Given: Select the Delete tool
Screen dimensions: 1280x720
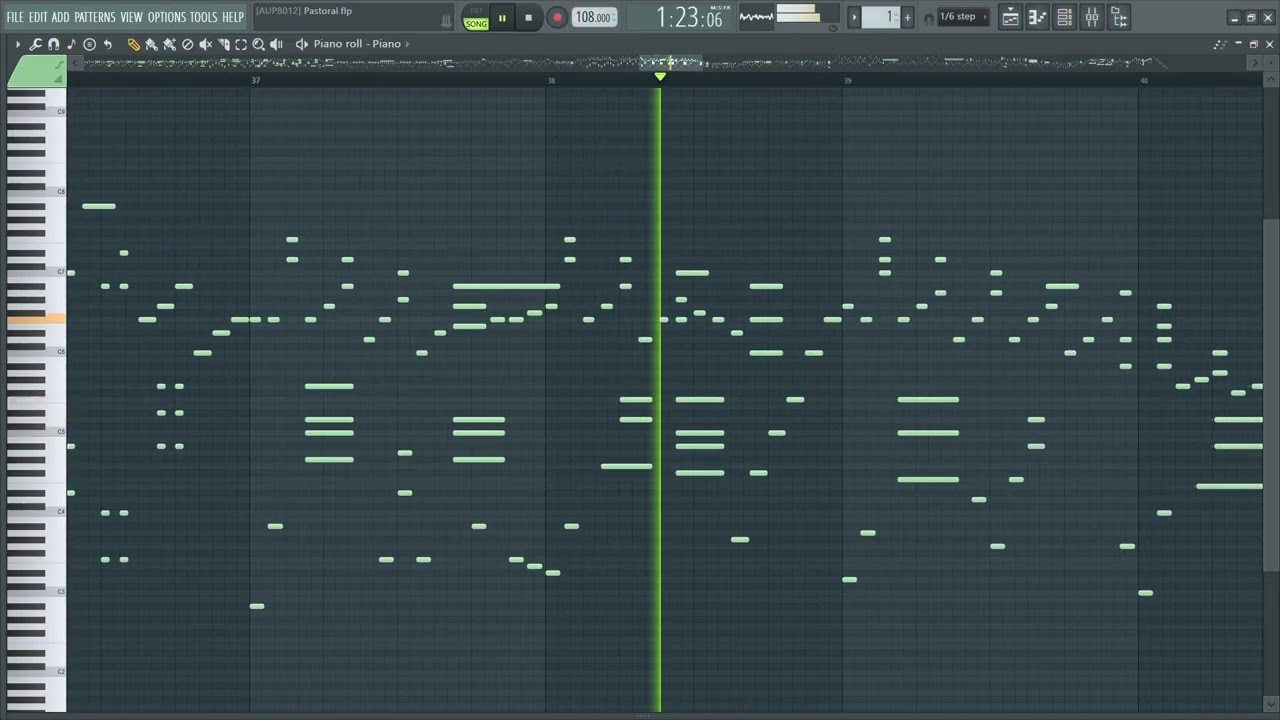Looking at the screenshot, I should point(187,44).
